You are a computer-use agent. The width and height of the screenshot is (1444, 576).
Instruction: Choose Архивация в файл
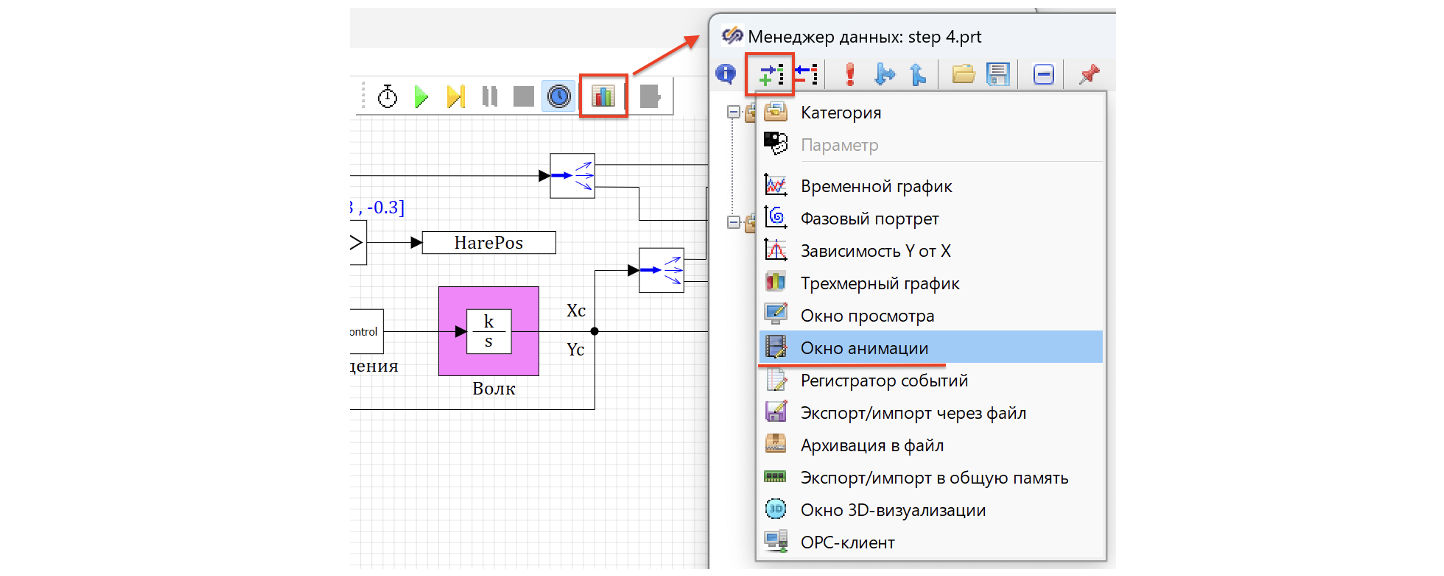coord(931,445)
